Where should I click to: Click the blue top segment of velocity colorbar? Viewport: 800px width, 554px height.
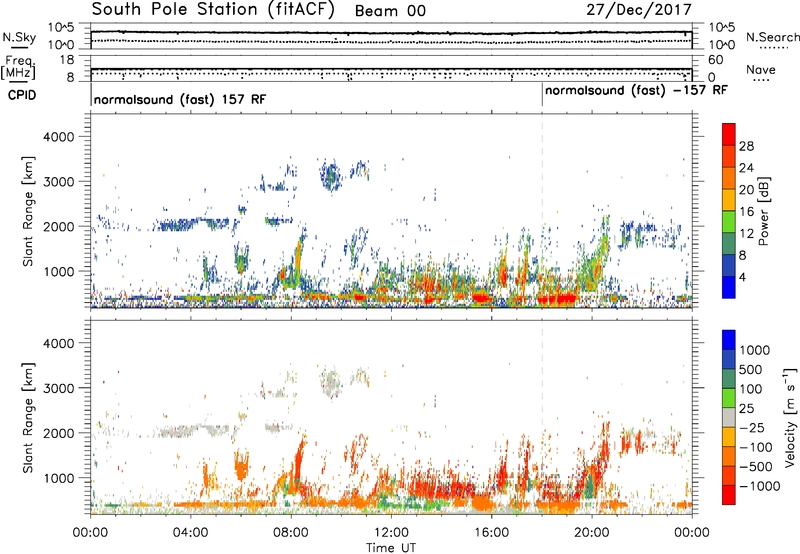coord(729,340)
